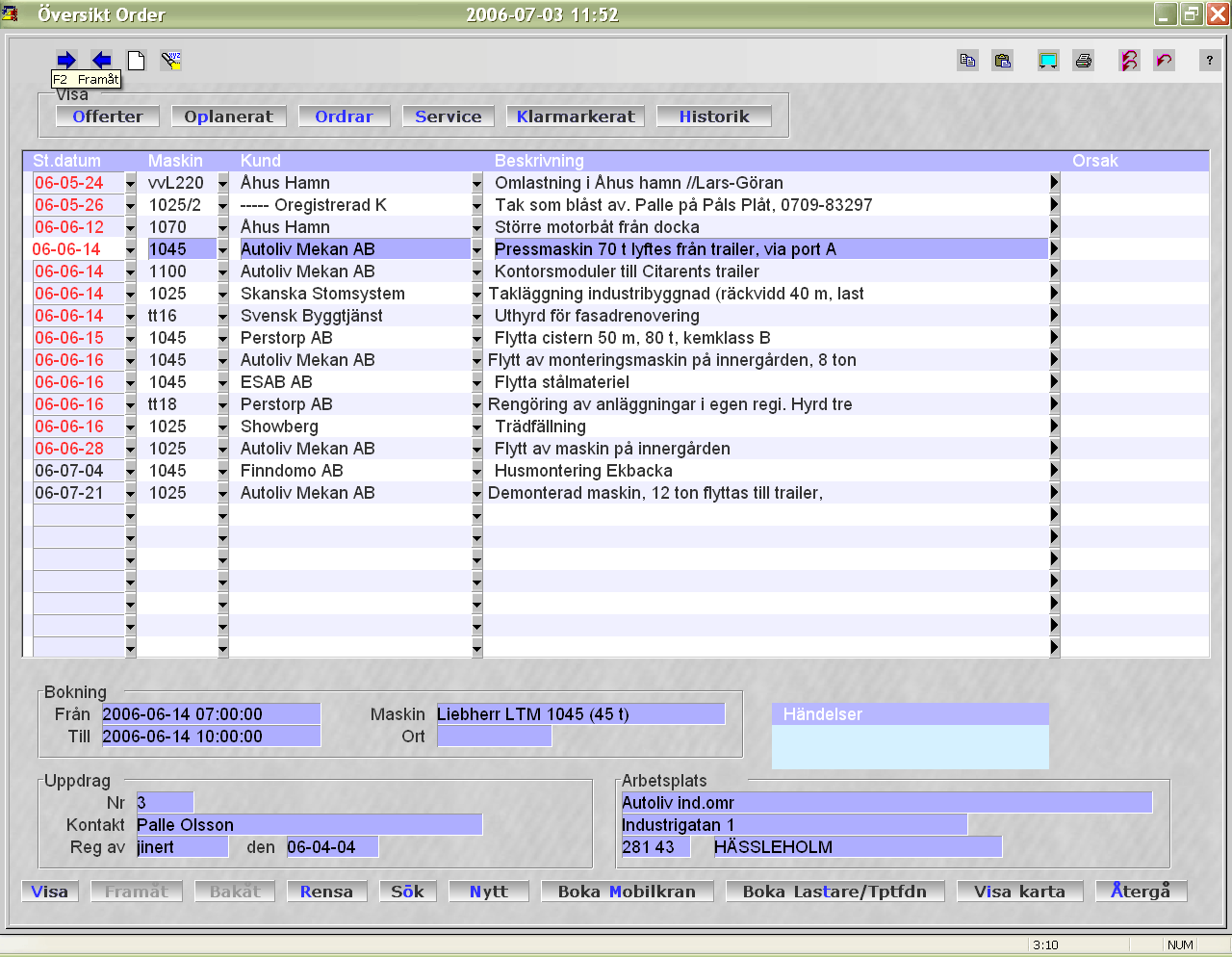Click the Reg av field showing jinert
Screen dimensions: 1232x957
pos(182,847)
